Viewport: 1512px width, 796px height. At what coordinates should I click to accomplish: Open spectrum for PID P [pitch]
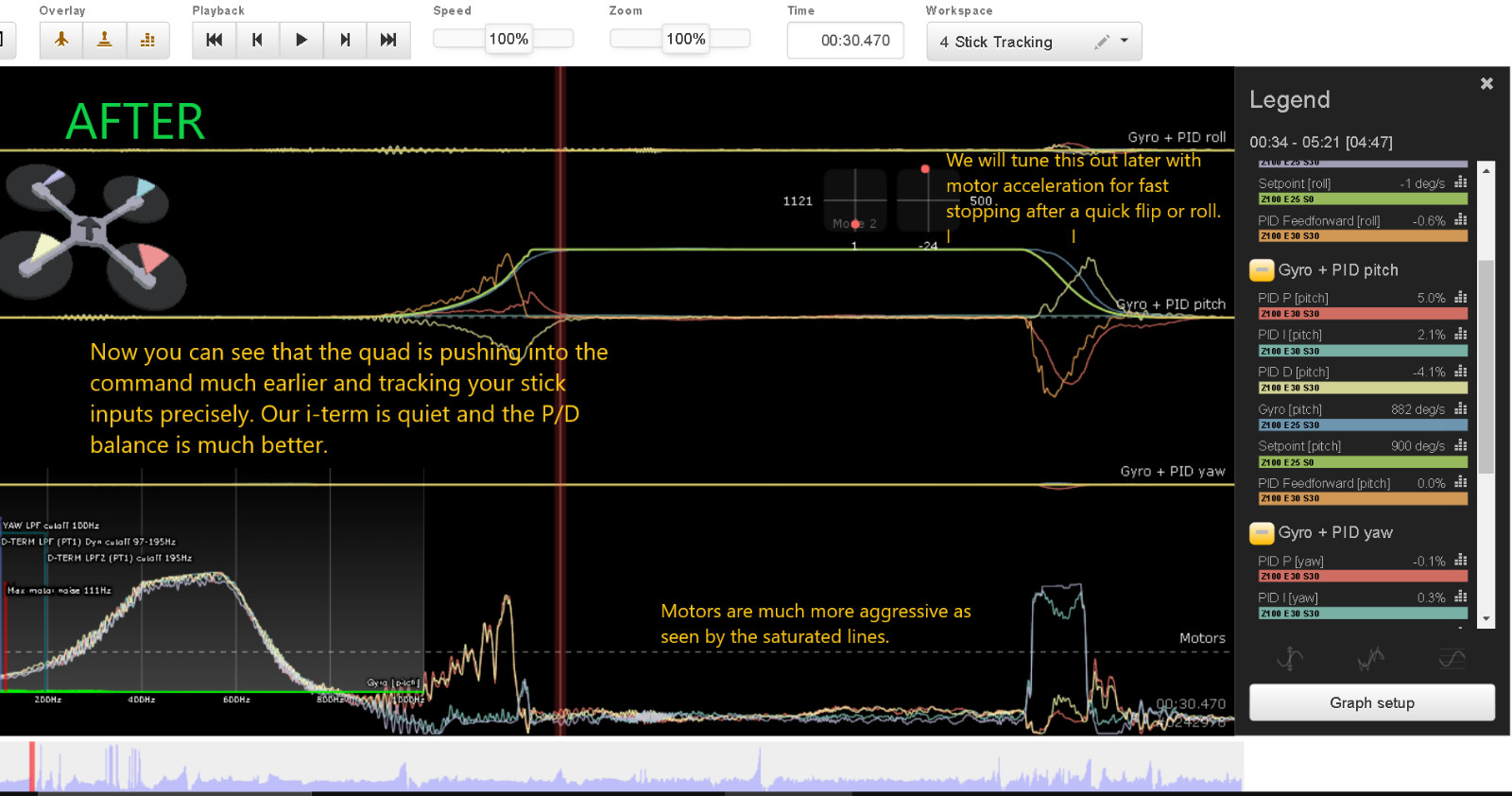[1460, 298]
